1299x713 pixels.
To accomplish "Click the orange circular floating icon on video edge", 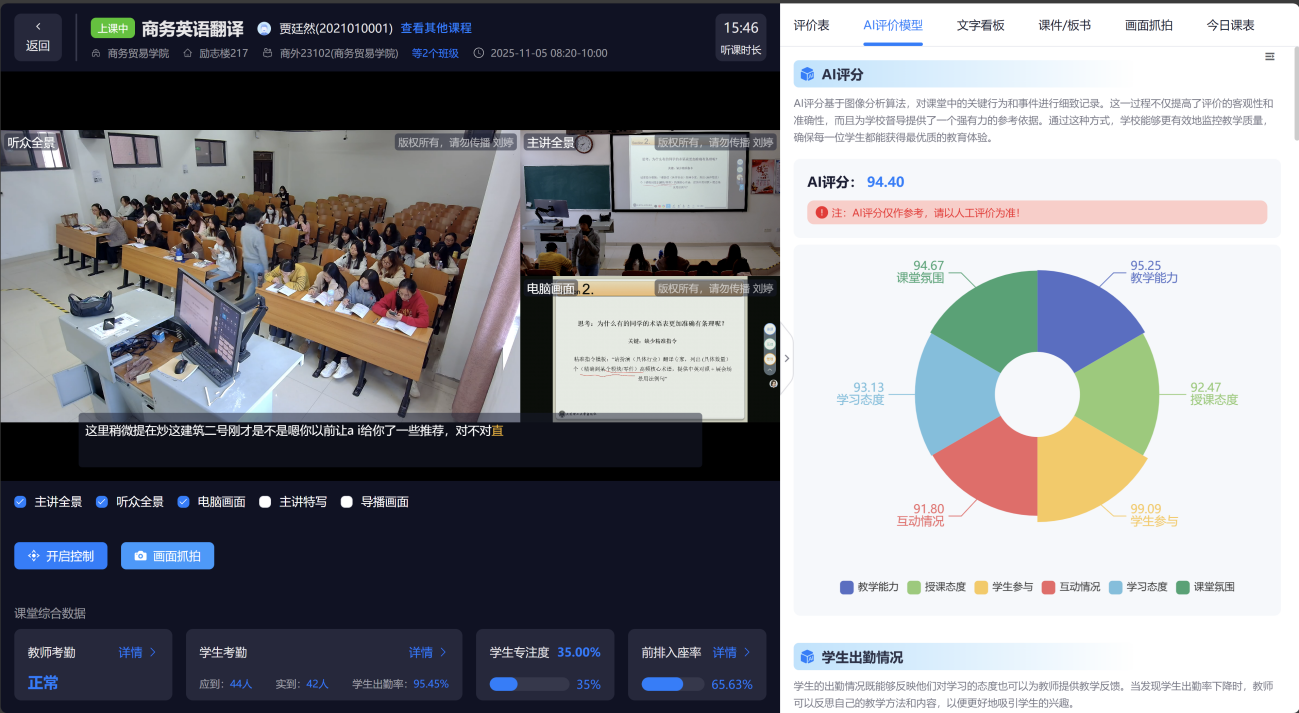I will 769,358.
